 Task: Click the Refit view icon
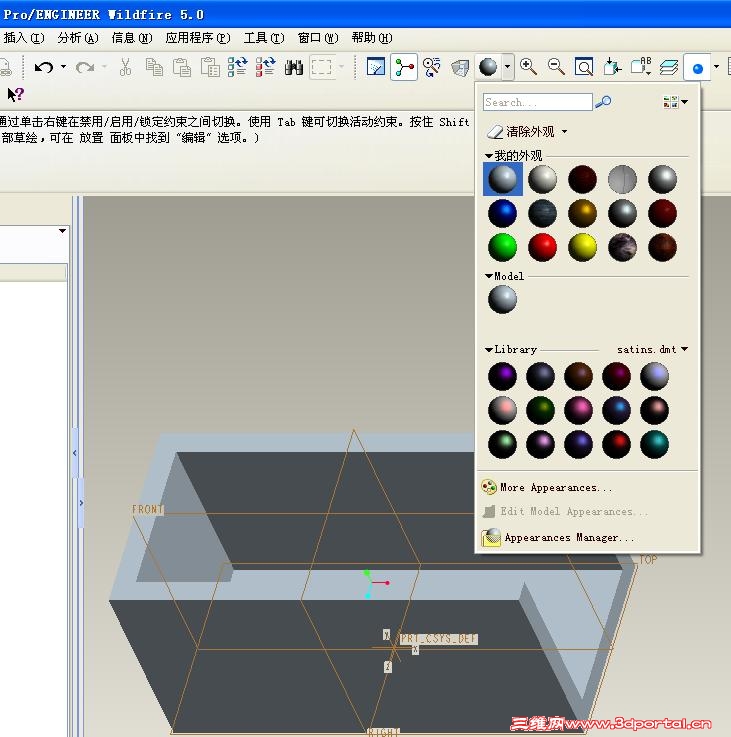pos(584,67)
